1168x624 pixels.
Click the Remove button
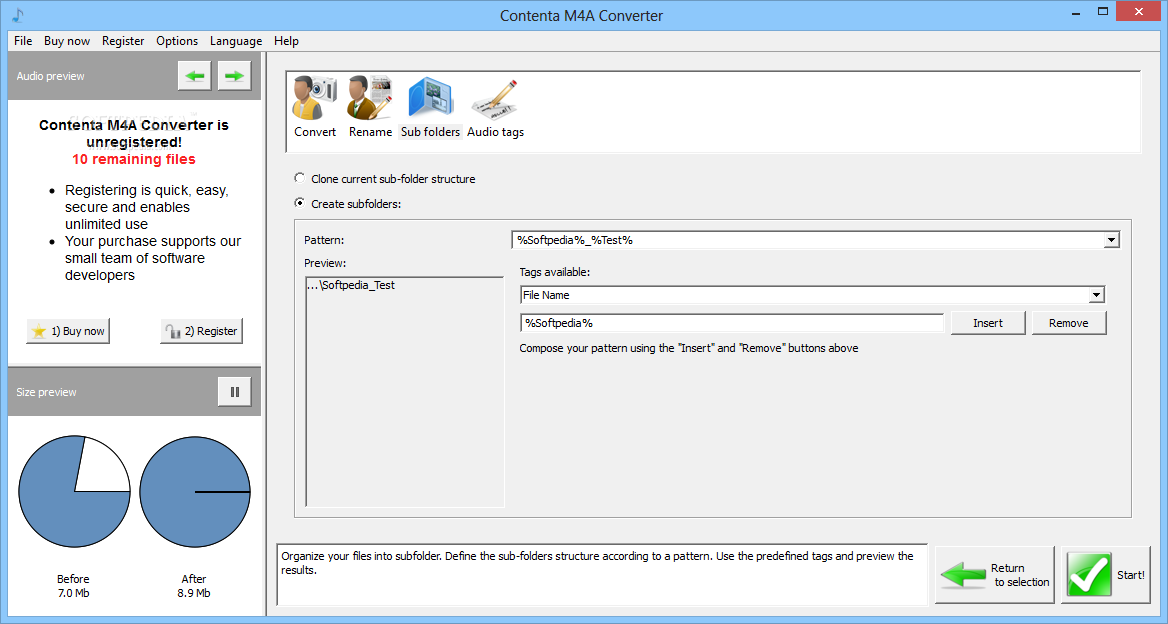1068,323
